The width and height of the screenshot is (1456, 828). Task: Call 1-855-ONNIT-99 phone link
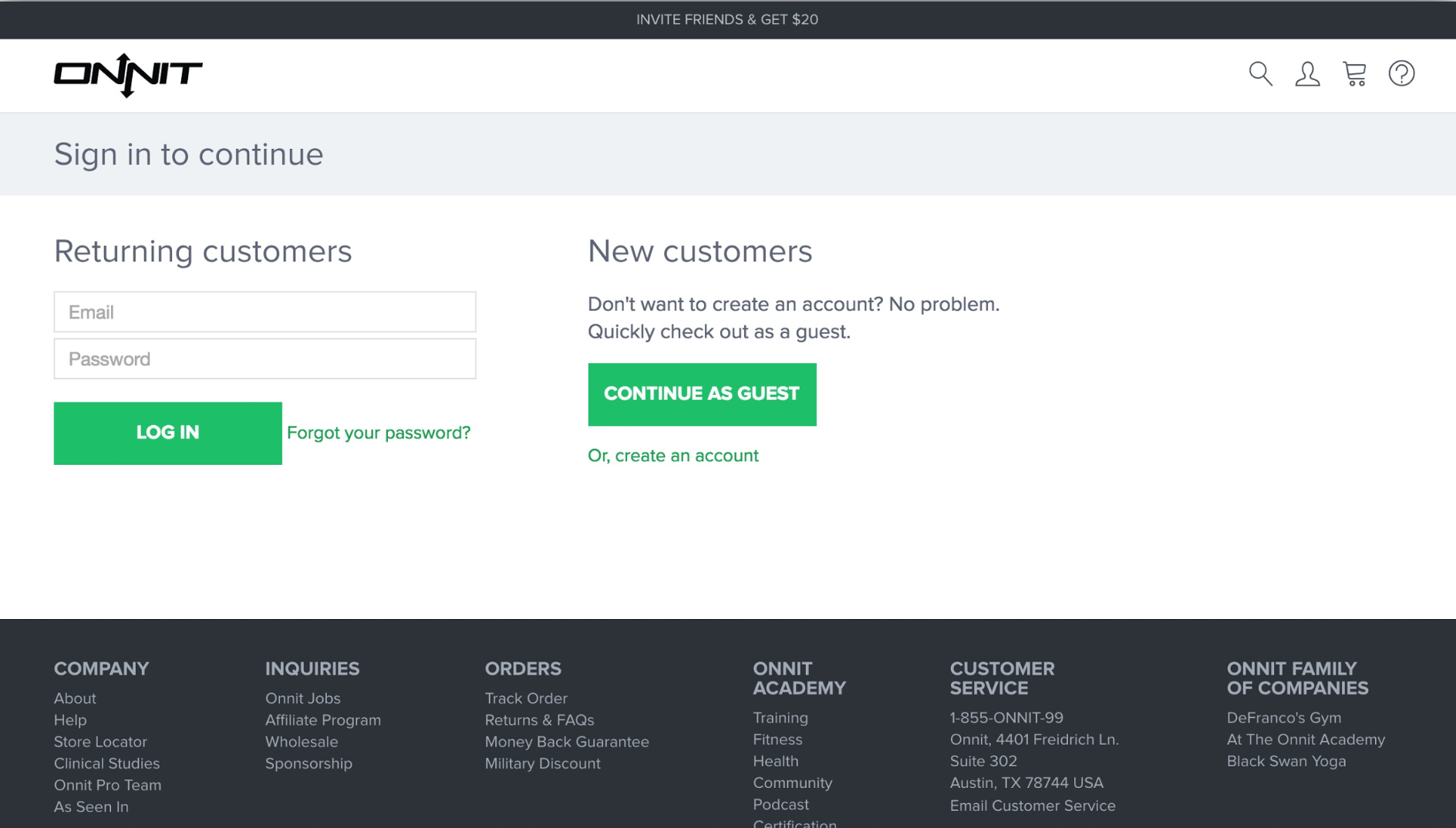coord(1006,718)
